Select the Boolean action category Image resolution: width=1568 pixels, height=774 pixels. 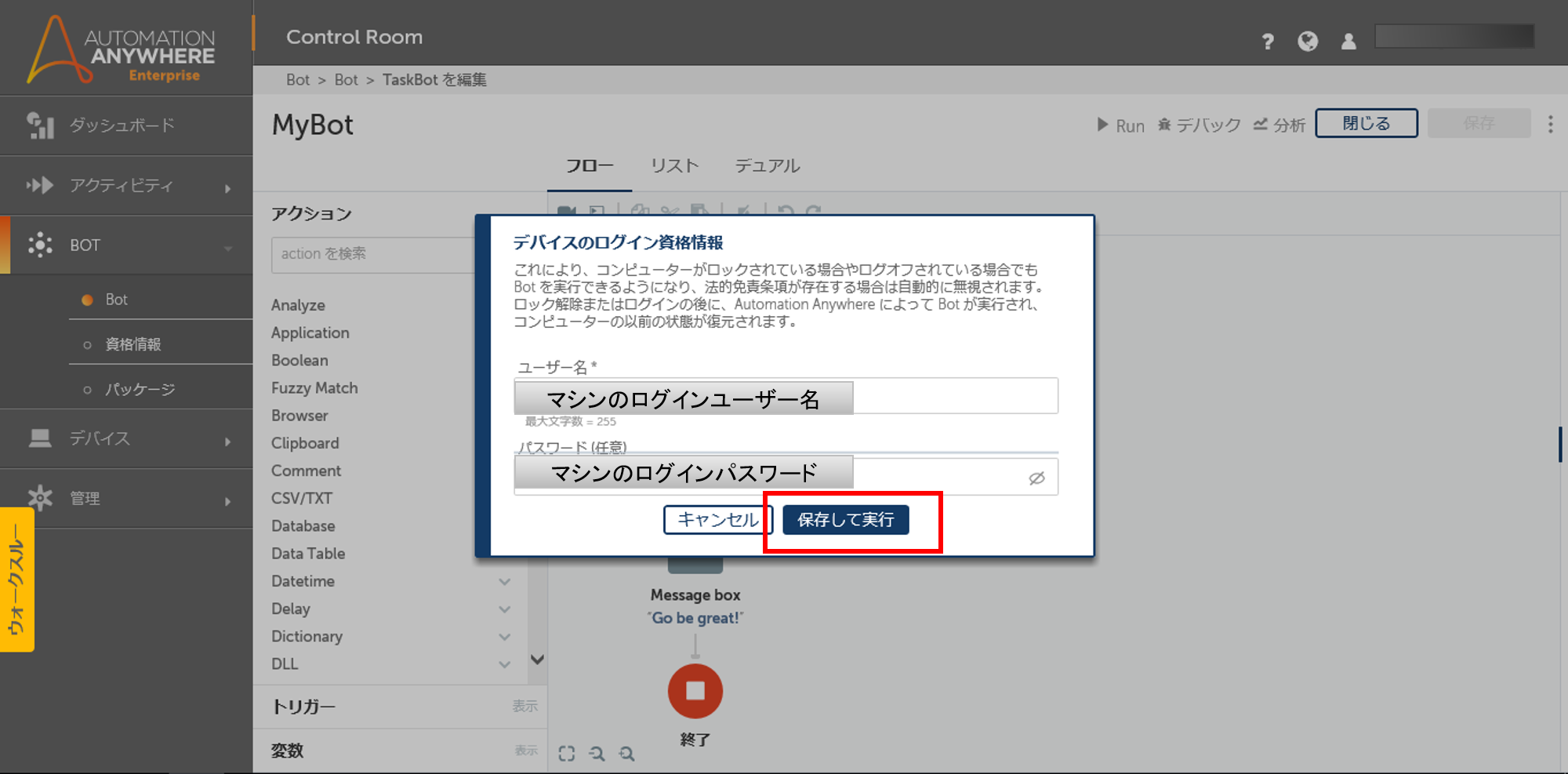pyautogui.click(x=299, y=361)
